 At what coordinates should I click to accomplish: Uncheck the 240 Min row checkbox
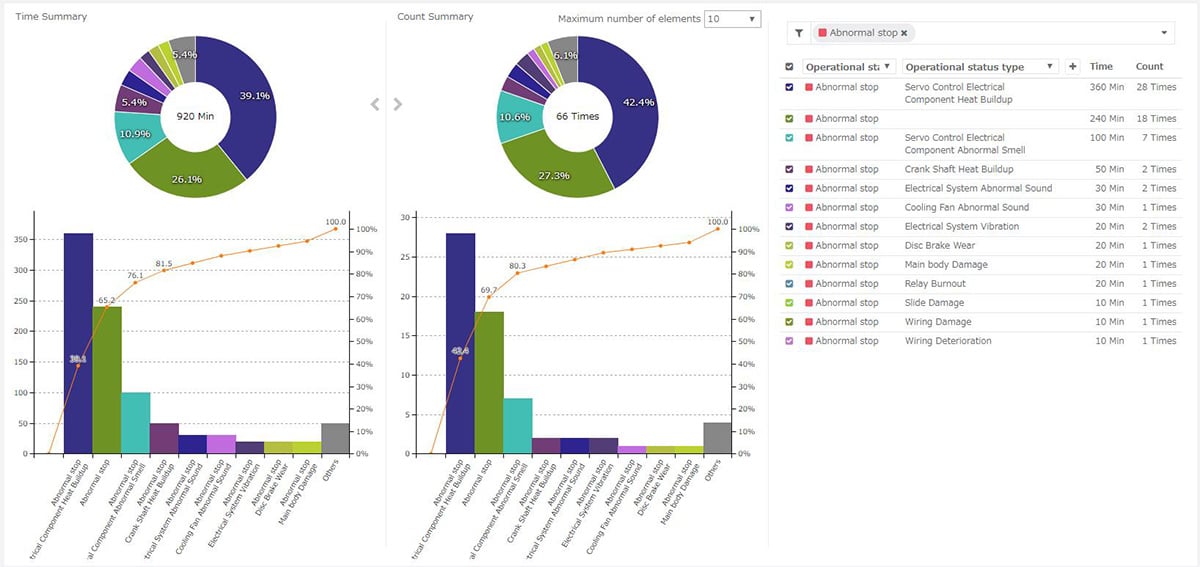coord(789,119)
